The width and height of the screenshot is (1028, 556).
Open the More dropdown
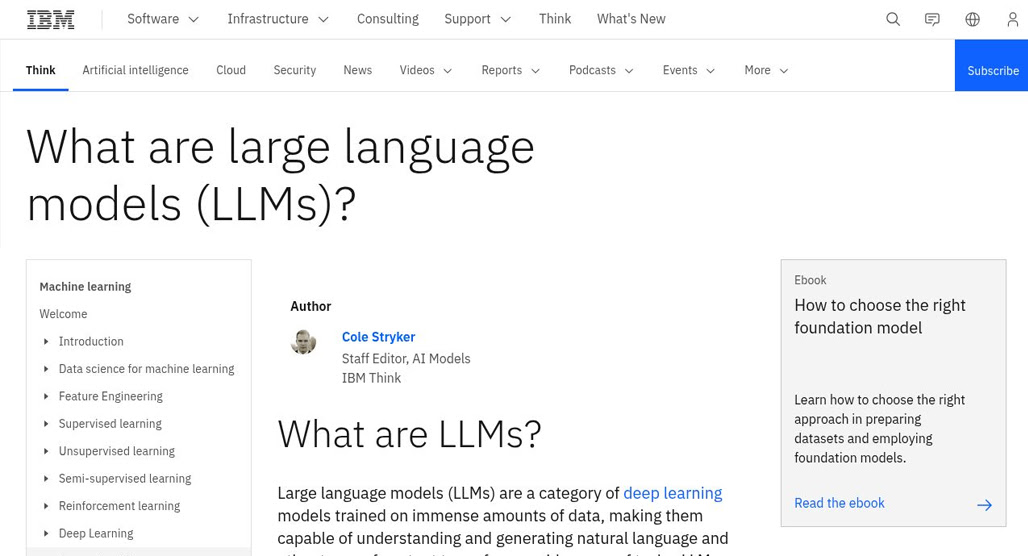coord(766,70)
